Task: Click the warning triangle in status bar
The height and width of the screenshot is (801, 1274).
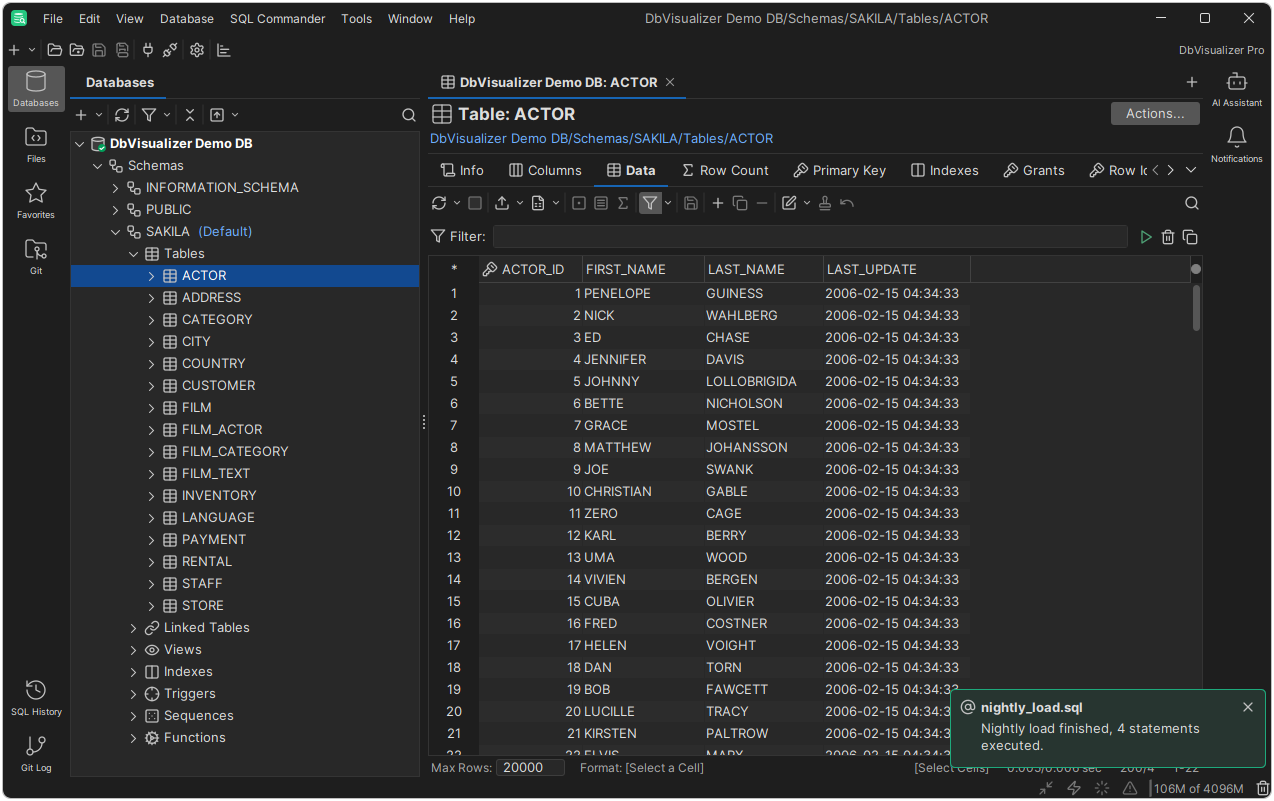Action: 1130,788
